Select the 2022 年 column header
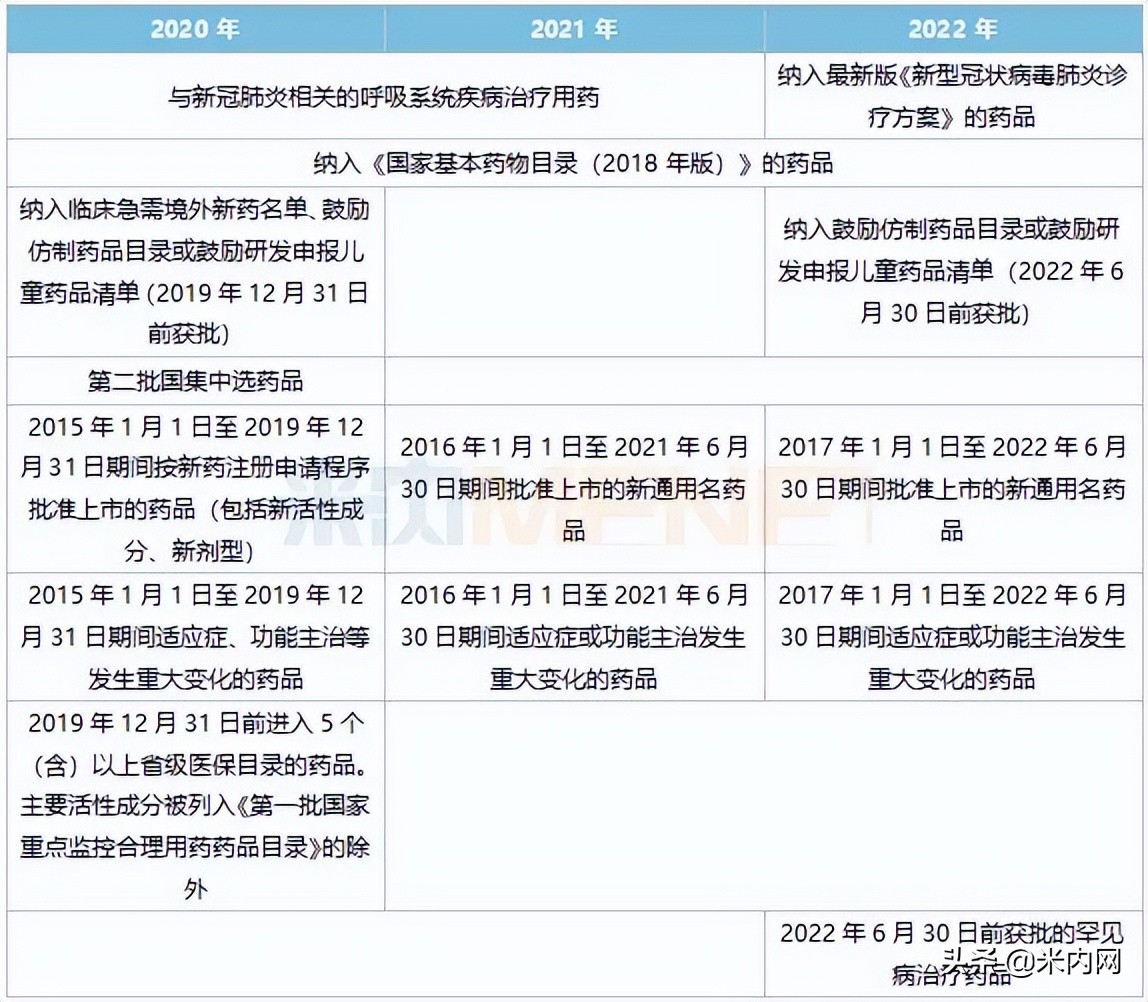Screen dimensions: 1148x1002 (x=954, y=29)
